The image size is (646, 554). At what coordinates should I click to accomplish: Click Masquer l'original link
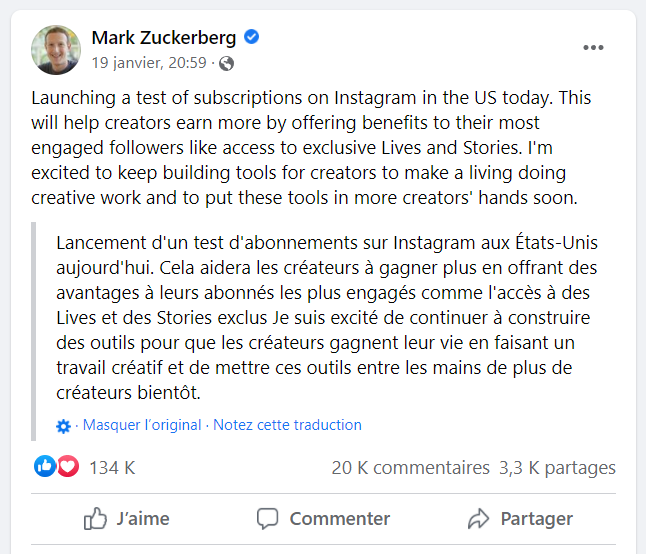point(142,425)
